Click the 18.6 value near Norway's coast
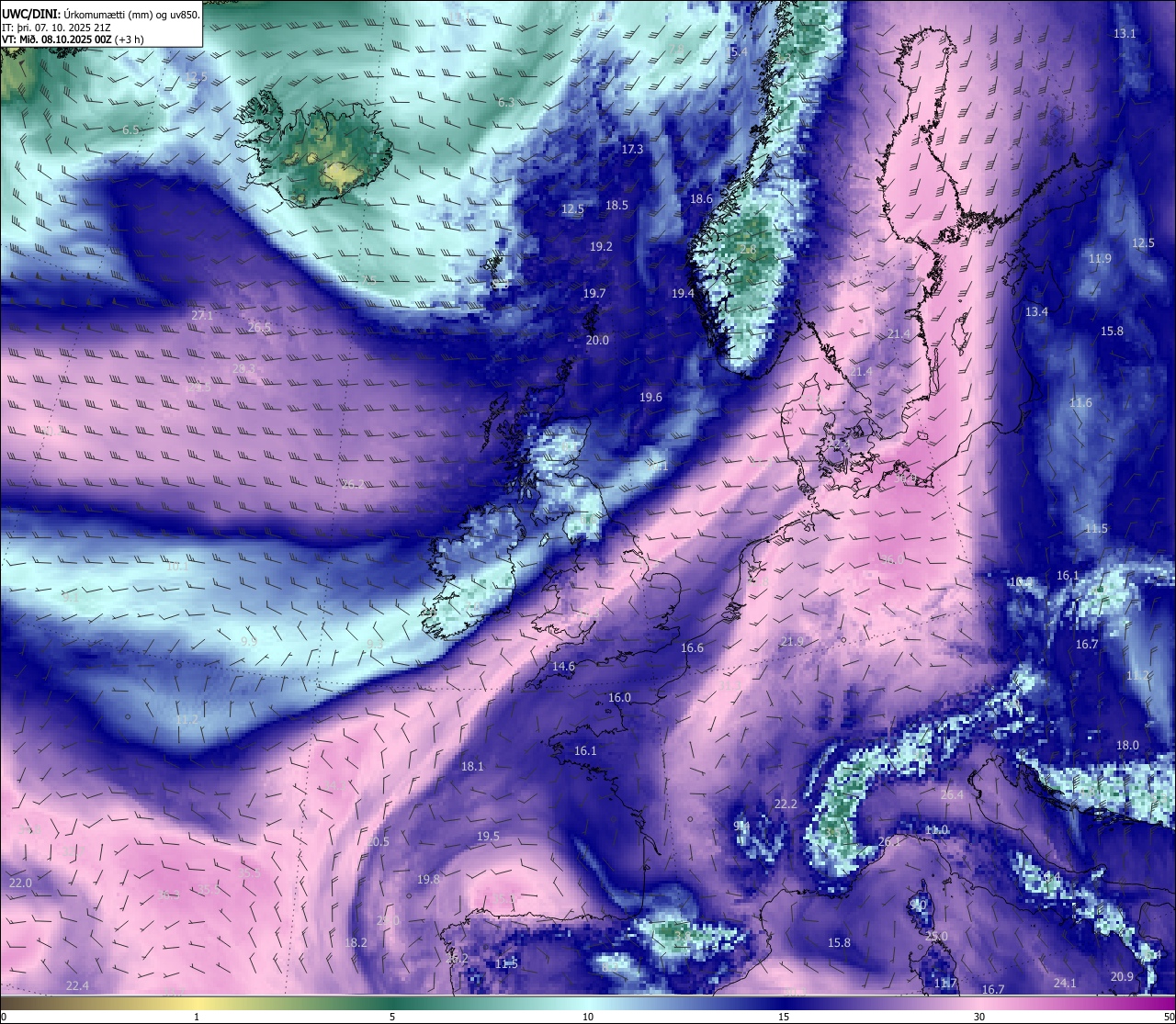1176x1024 pixels. click(x=701, y=198)
